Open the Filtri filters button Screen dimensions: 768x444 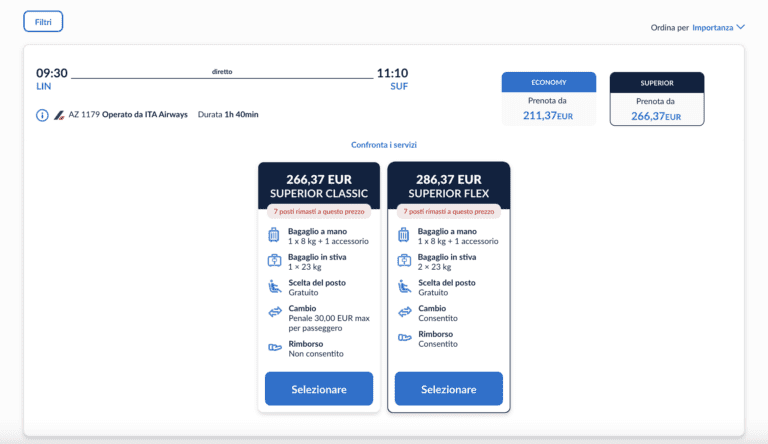pos(43,21)
